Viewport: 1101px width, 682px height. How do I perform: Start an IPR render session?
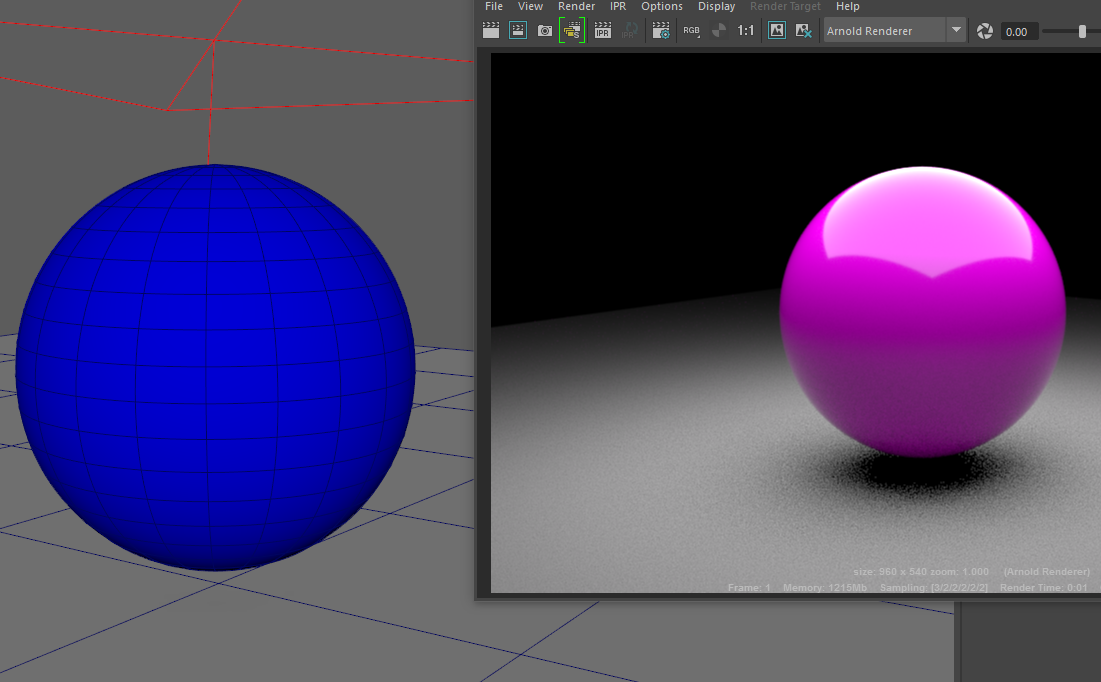(x=603, y=30)
